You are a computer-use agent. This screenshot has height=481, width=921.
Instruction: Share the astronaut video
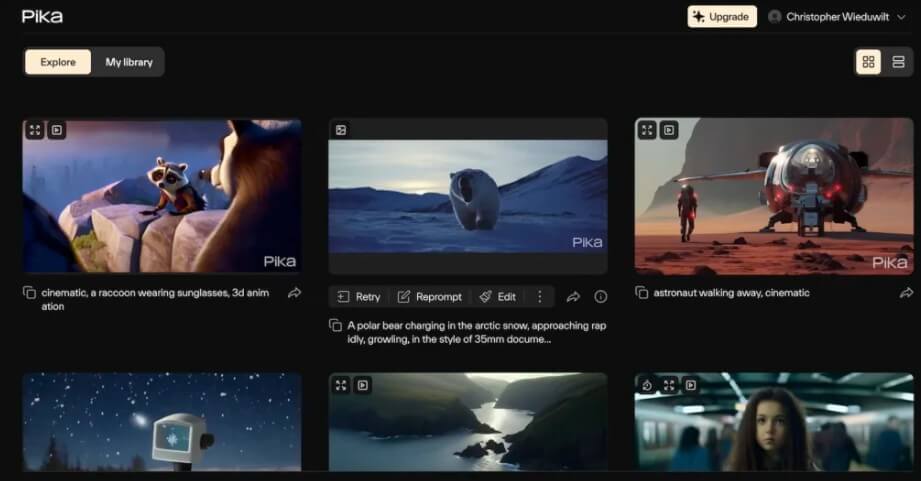906,292
